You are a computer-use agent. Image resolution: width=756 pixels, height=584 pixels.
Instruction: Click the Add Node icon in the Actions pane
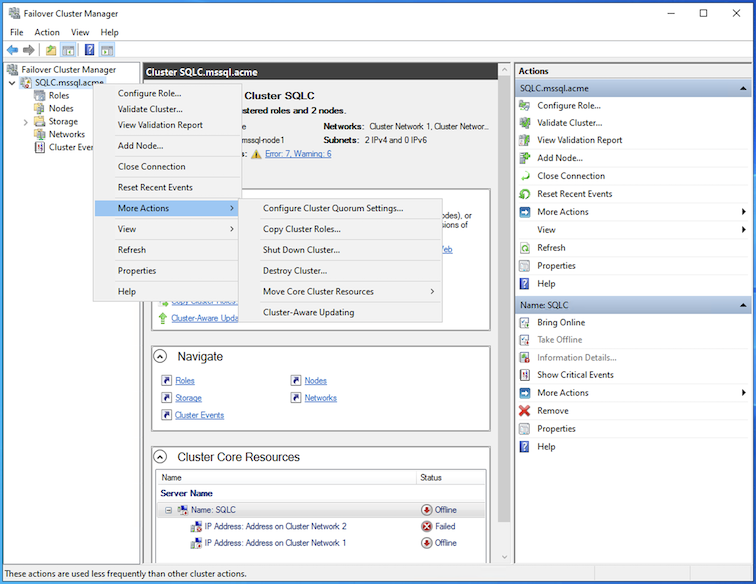(525, 158)
